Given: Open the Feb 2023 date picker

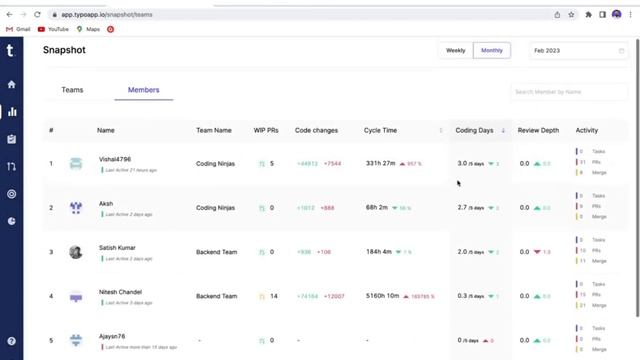Looking at the screenshot, I should coord(578,51).
